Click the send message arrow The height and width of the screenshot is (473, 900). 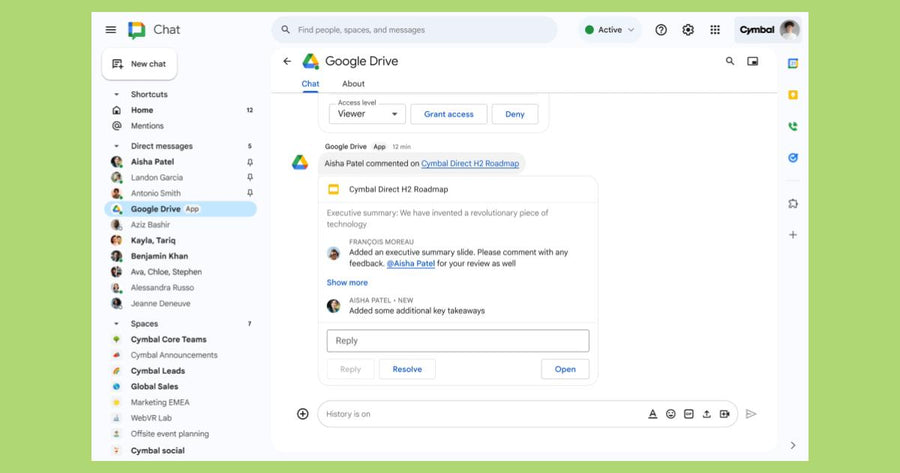coord(751,414)
